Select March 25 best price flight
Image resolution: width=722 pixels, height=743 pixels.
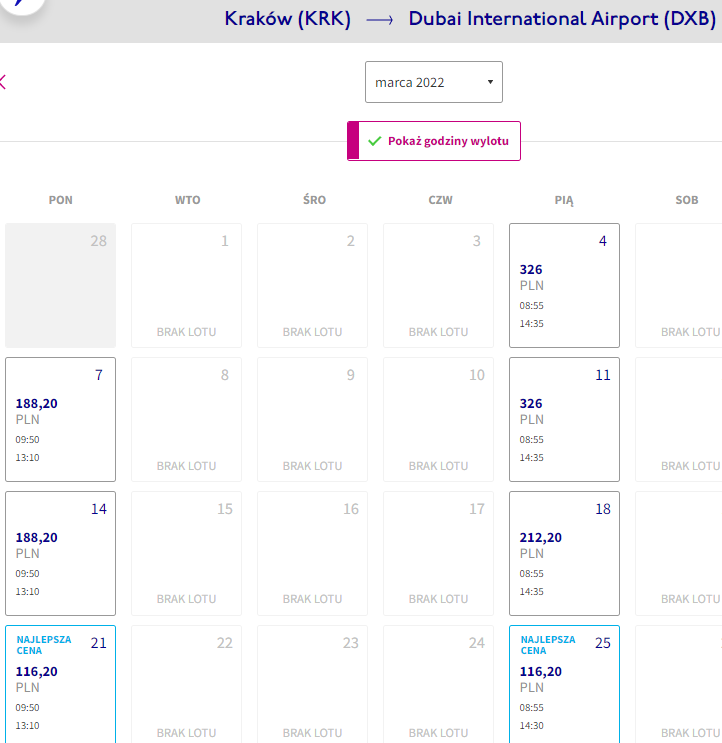pos(564,684)
